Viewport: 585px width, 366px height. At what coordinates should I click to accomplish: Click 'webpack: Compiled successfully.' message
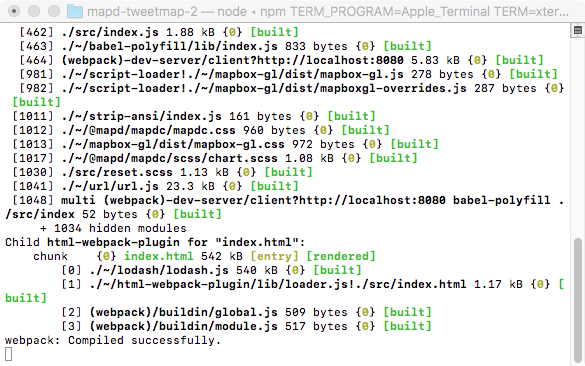113,340
